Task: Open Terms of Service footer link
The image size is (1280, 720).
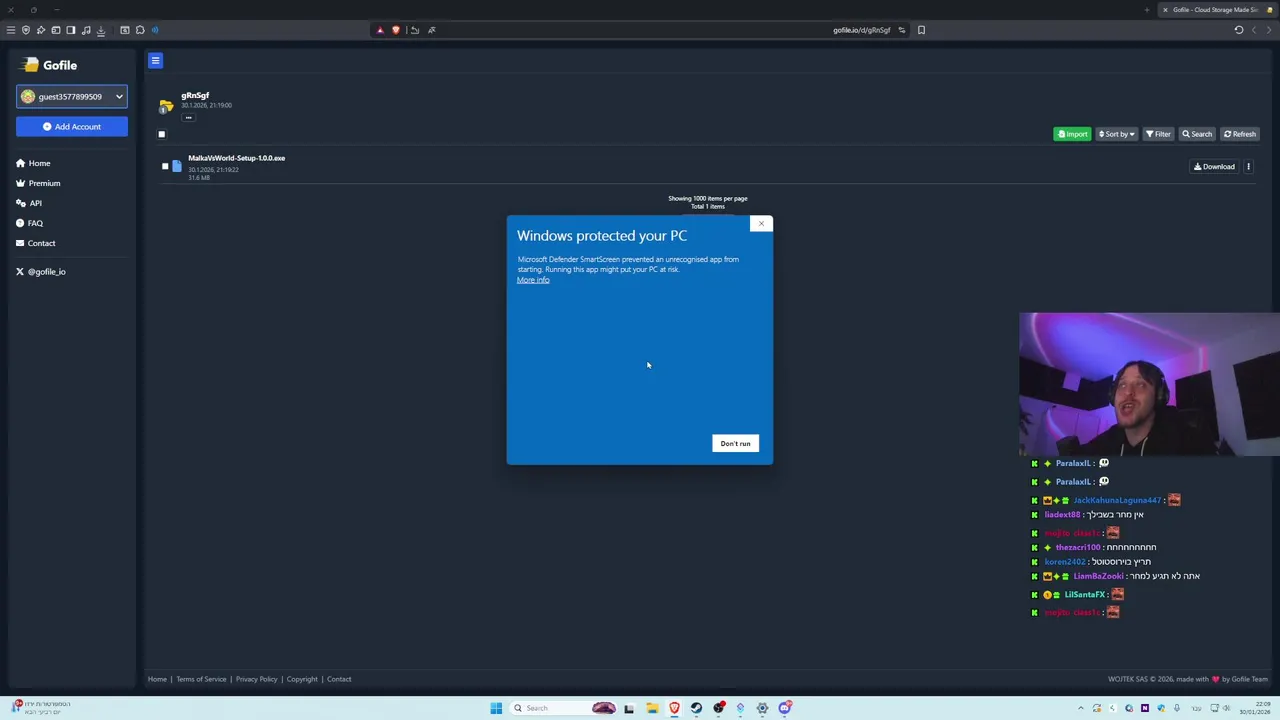Action: click(x=201, y=679)
